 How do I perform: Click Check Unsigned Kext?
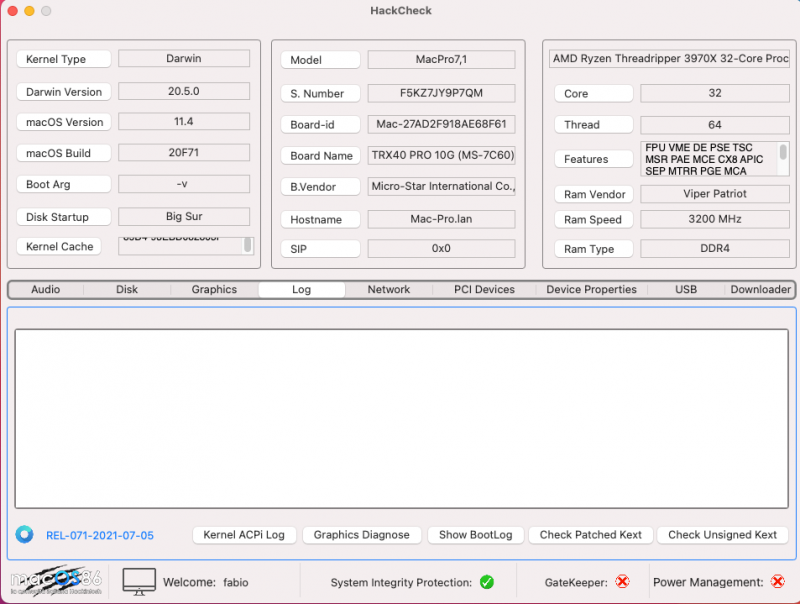coord(722,534)
